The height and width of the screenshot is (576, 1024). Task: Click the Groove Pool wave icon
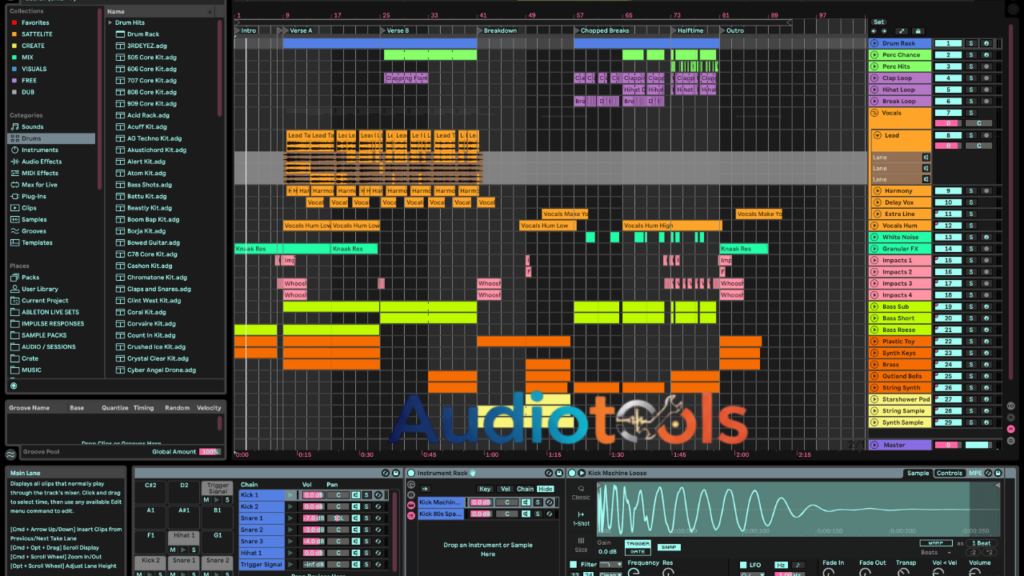[x=11, y=454]
